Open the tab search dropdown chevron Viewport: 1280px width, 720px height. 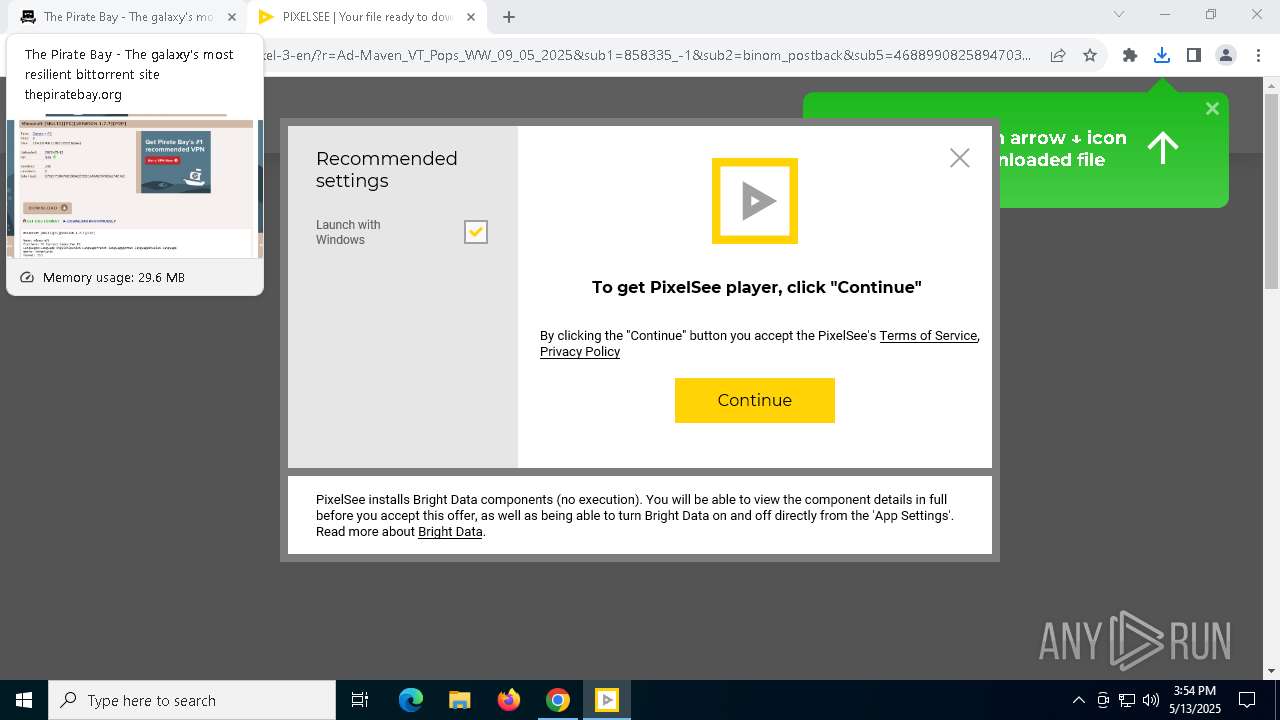(1119, 15)
